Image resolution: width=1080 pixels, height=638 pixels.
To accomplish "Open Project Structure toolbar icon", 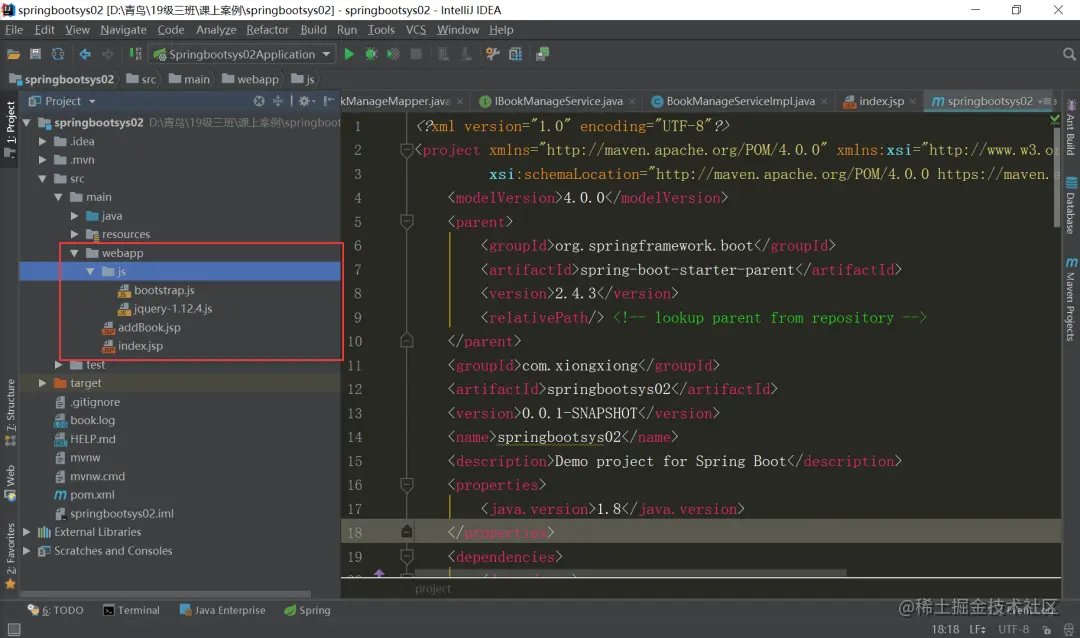I will tap(515, 54).
